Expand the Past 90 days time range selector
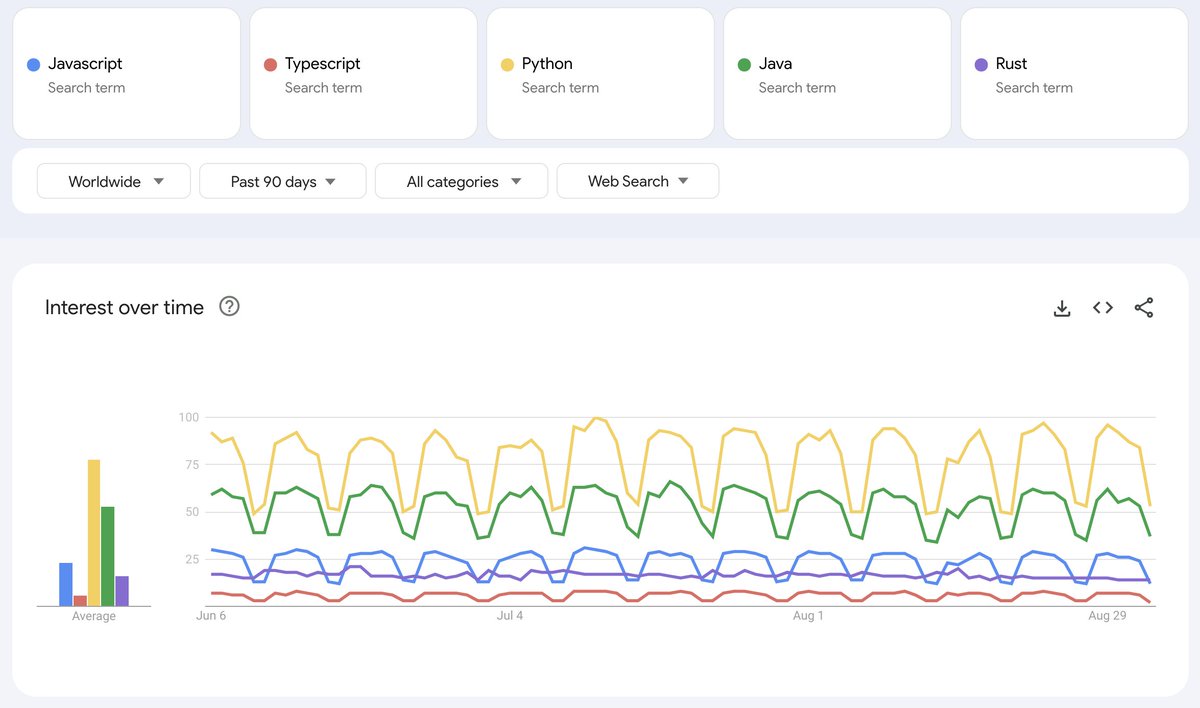This screenshot has height=708, width=1200. coord(282,181)
